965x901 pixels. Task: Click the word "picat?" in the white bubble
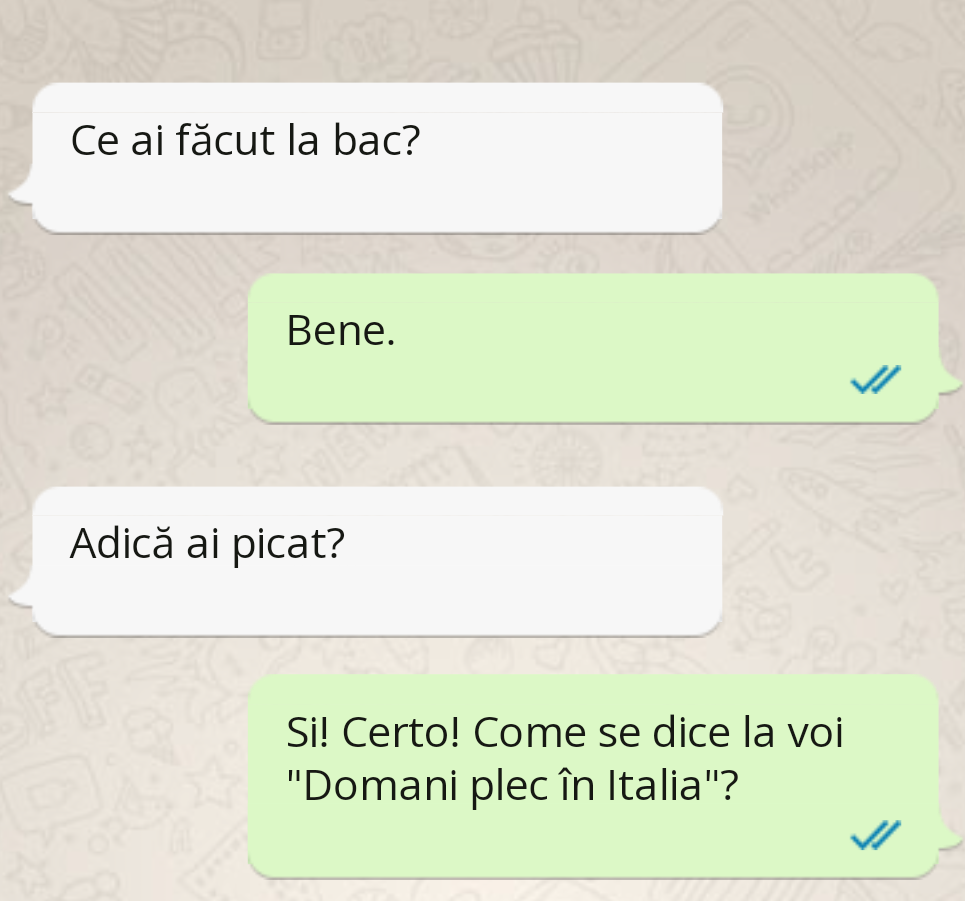pos(288,546)
